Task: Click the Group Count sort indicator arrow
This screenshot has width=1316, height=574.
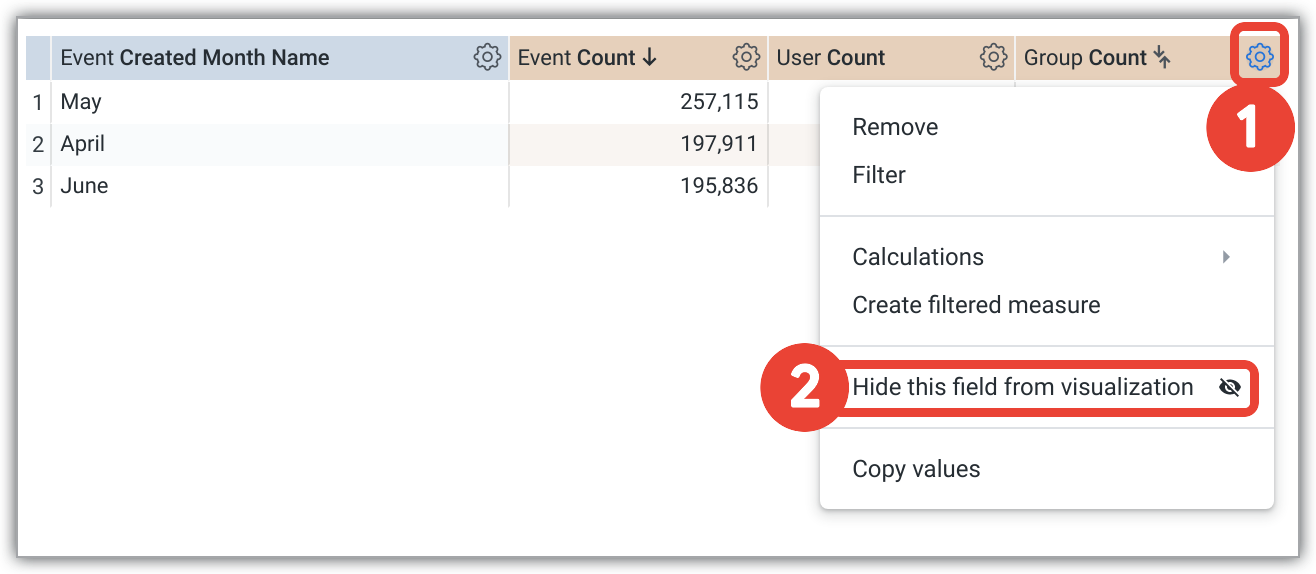Action: pyautogui.click(x=1162, y=58)
